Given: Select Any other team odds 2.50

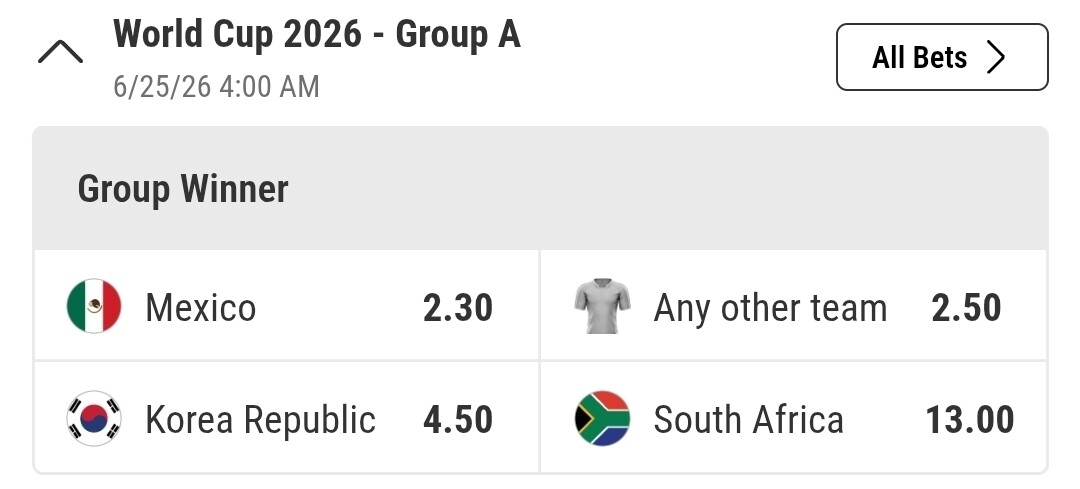Looking at the screenshot, I should [x=966, y=308].
